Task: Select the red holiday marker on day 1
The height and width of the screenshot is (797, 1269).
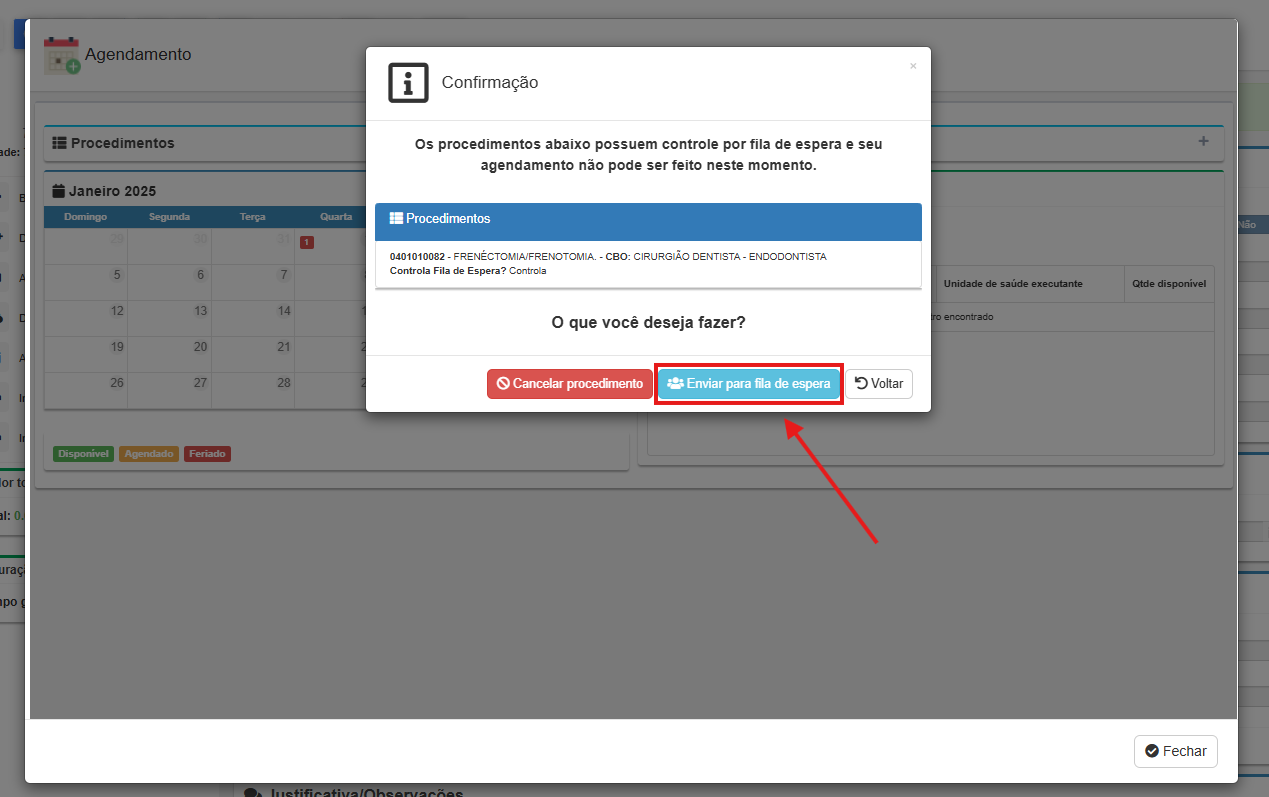Action: click(306, 242)
